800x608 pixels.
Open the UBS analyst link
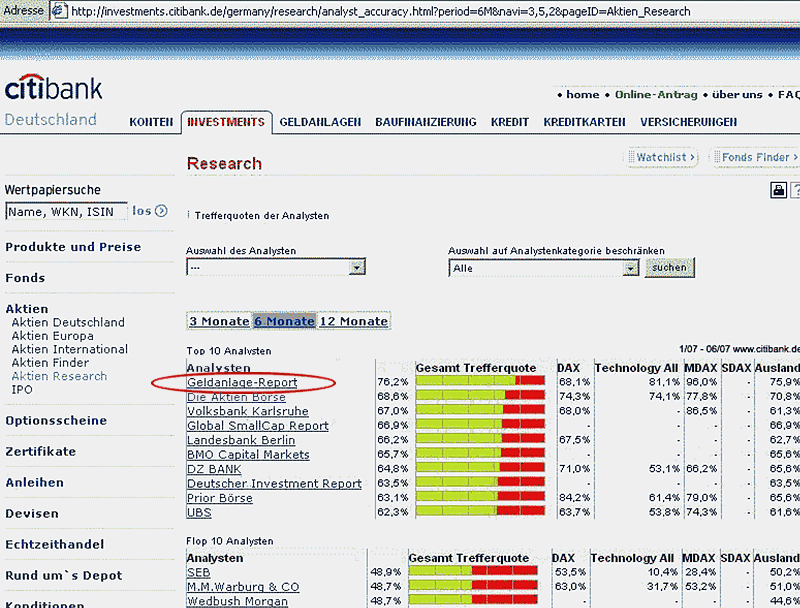coord(199,512)
